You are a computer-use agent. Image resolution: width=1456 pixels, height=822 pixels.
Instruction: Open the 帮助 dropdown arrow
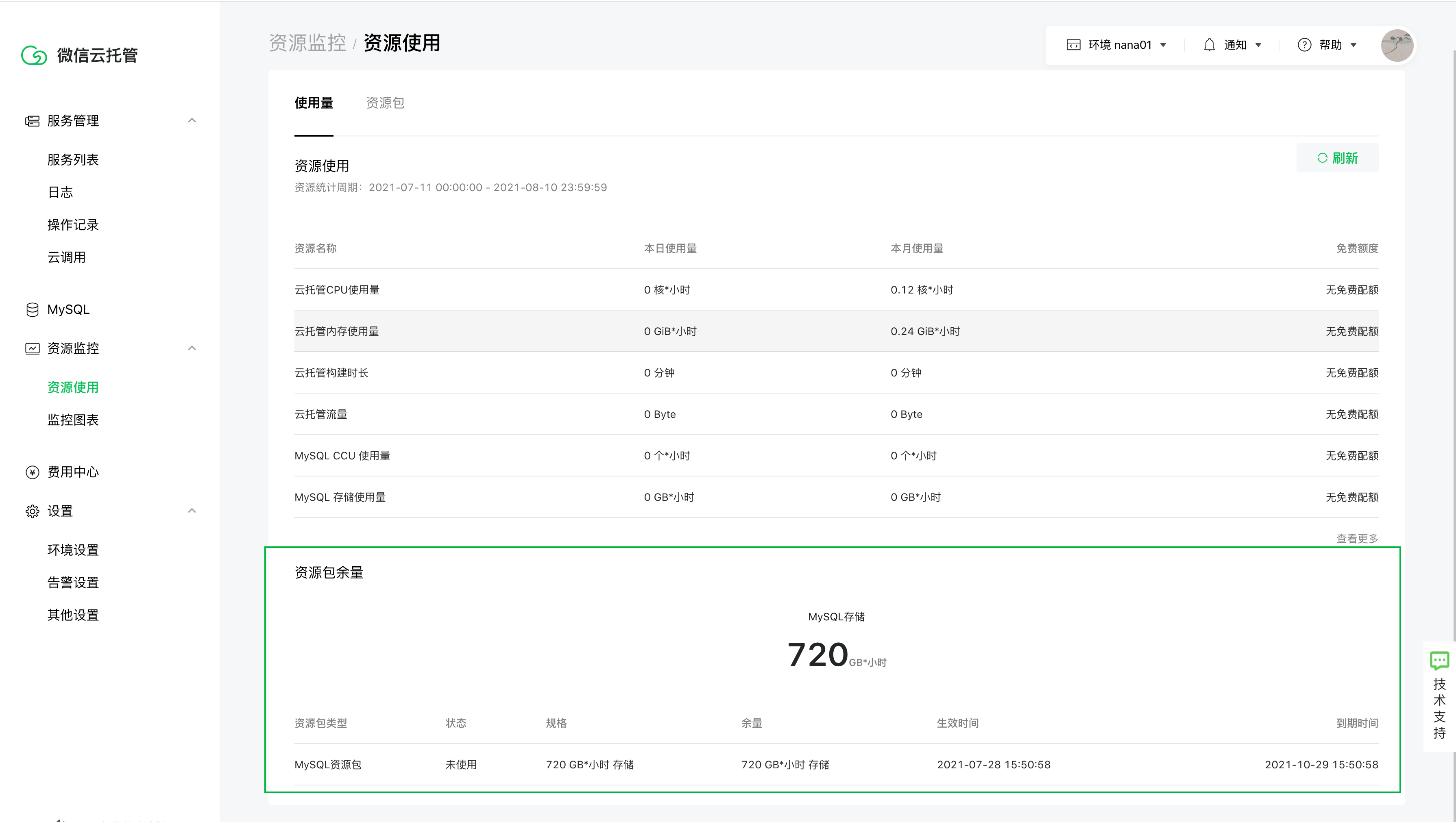click(1353, 45)
